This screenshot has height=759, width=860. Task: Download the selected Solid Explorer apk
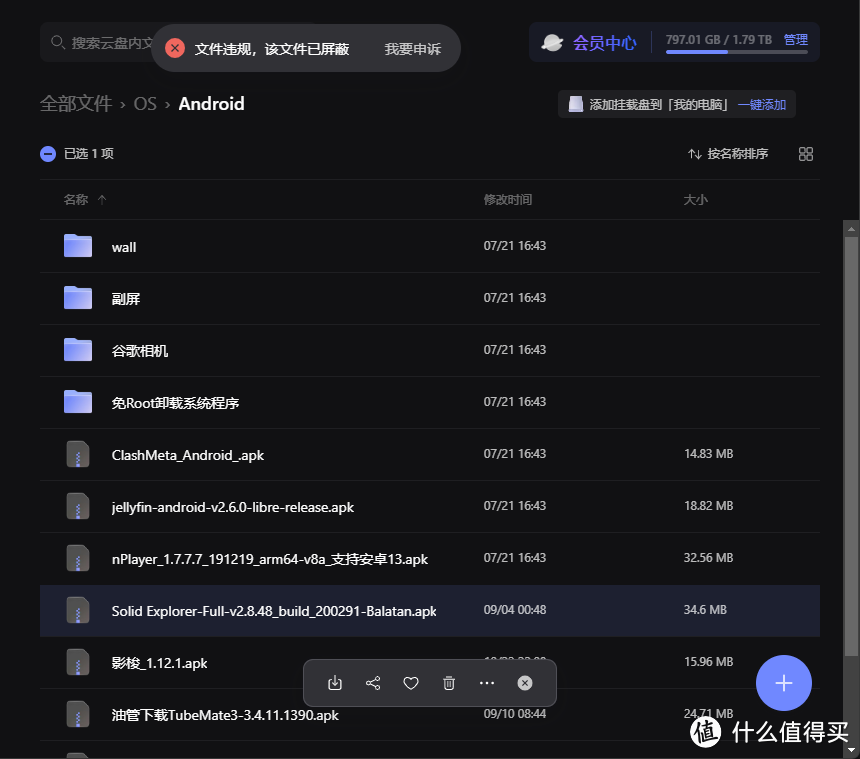[x=334, y=683]
